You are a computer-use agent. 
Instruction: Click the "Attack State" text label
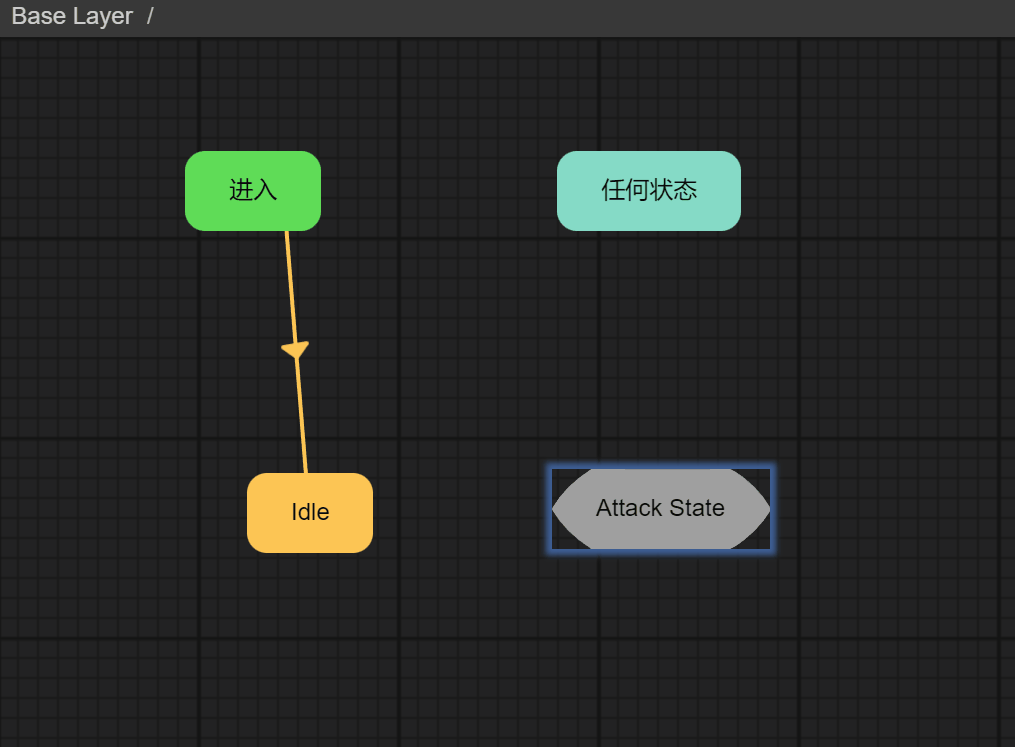(660, 508)
